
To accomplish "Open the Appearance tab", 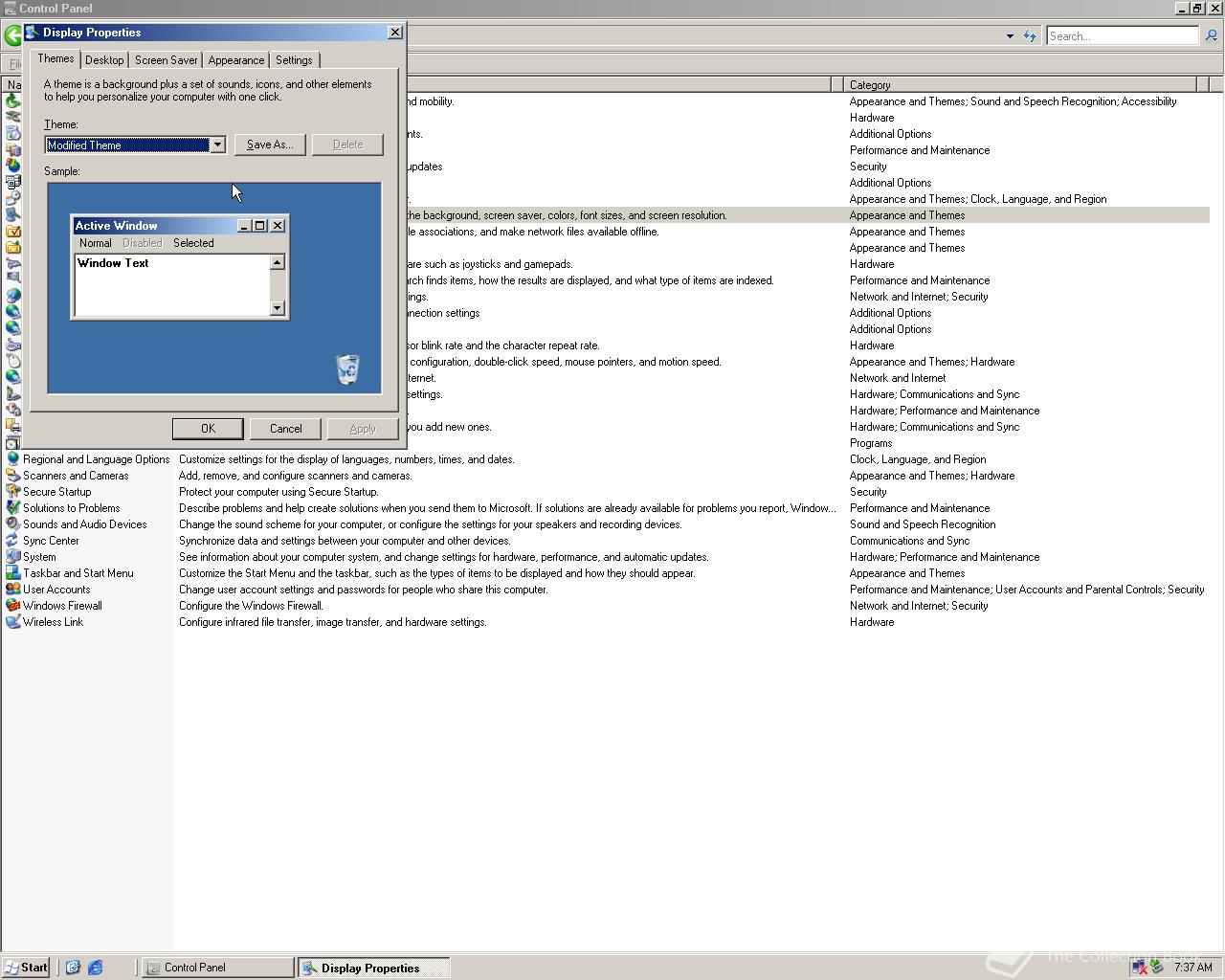I will pyautogui.click(x=235, y=60).
